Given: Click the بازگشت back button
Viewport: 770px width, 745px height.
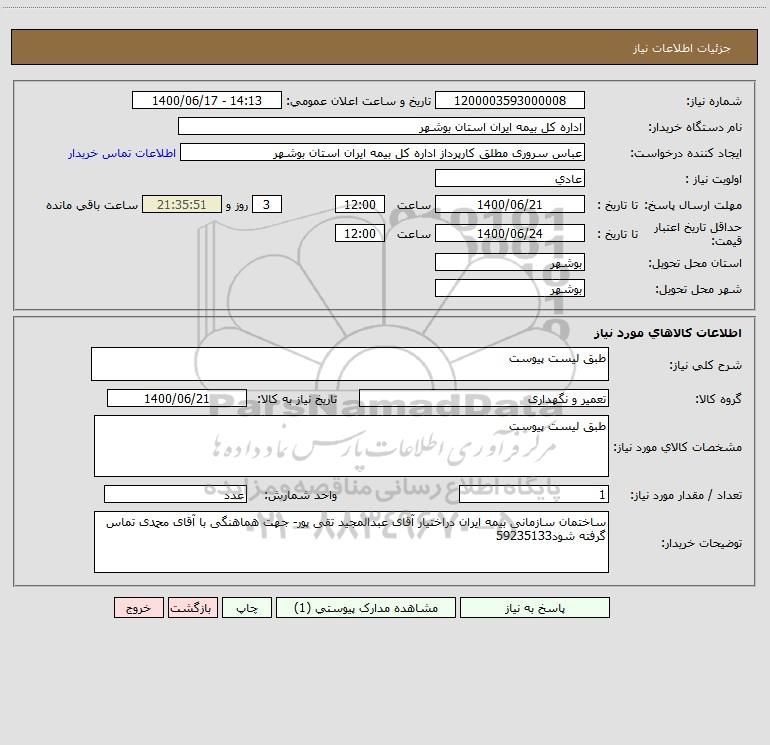Looking at the screenshot, I should pos(192,607).
